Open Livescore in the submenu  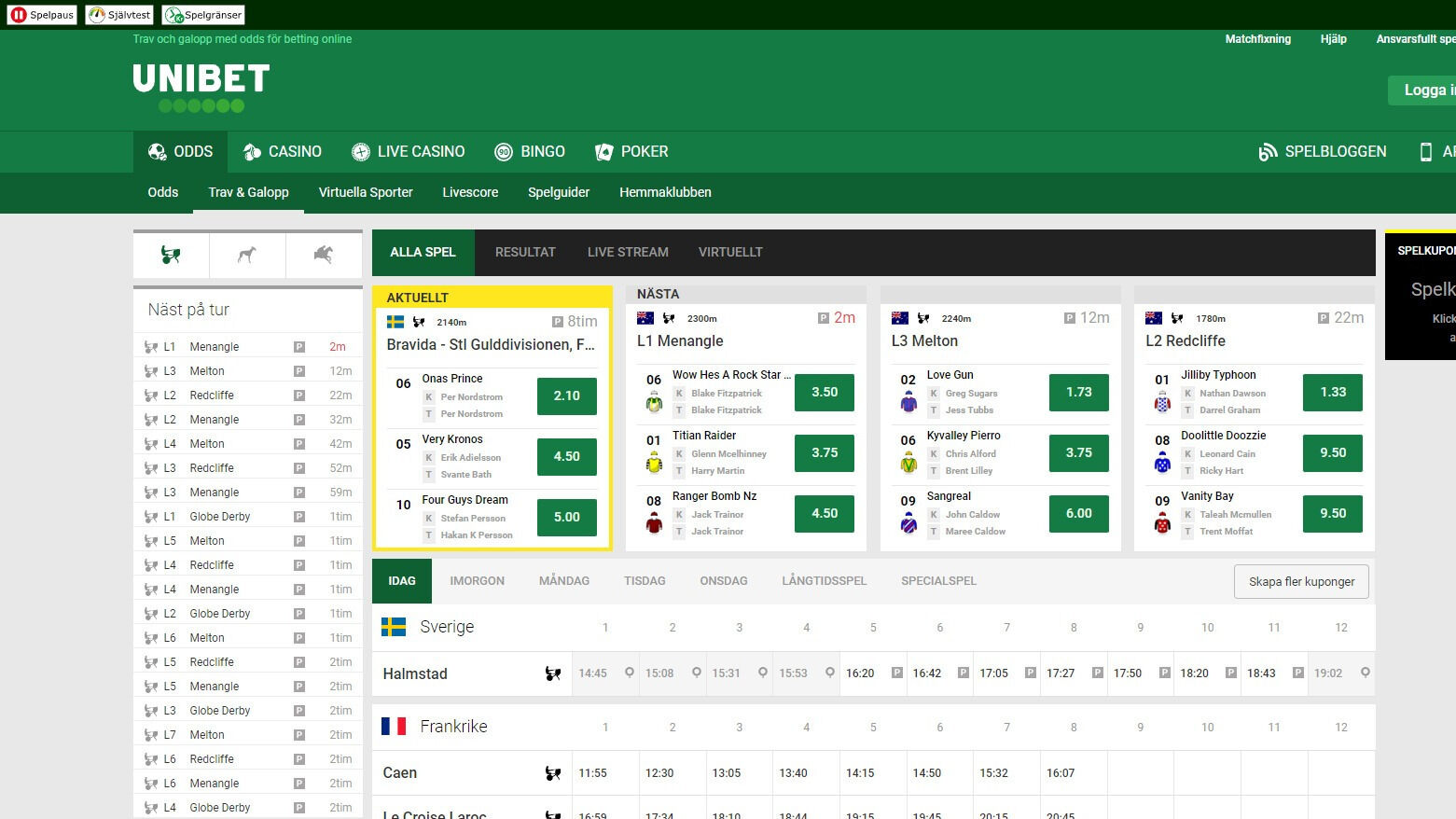pos(470,192)
